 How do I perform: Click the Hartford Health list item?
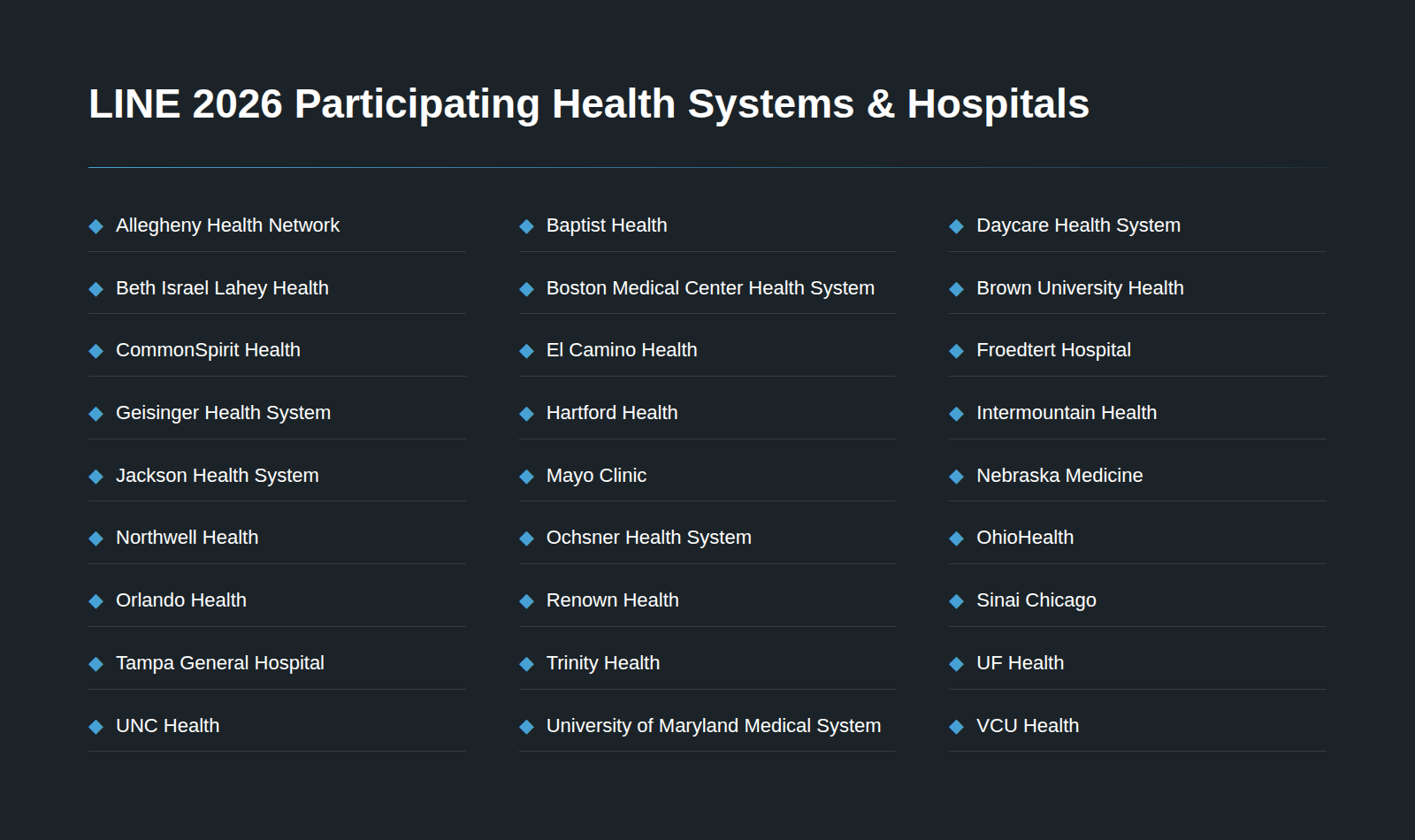[707, 413]
